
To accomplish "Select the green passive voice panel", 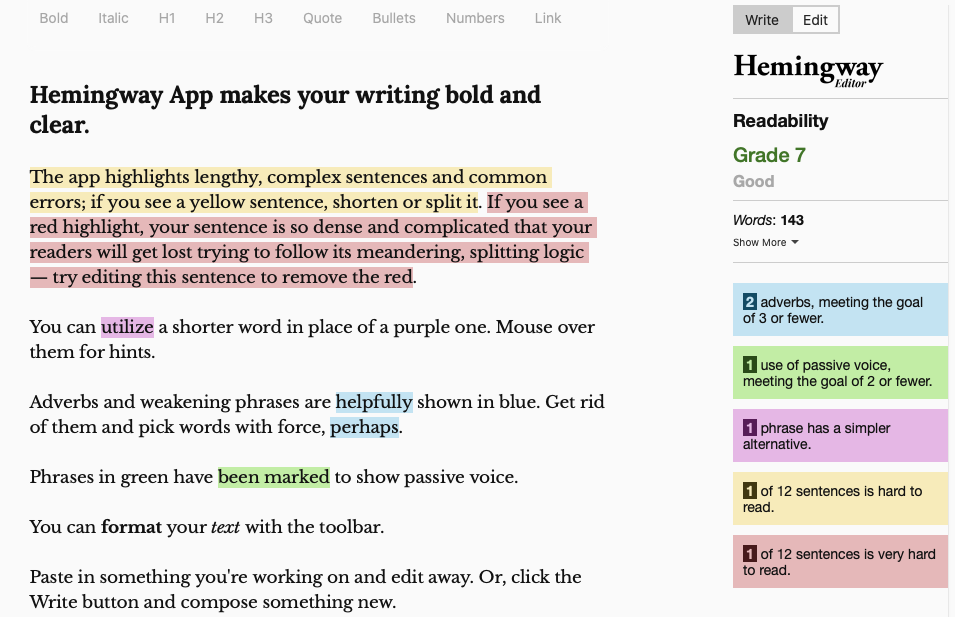I will click(x=840, y=372).
